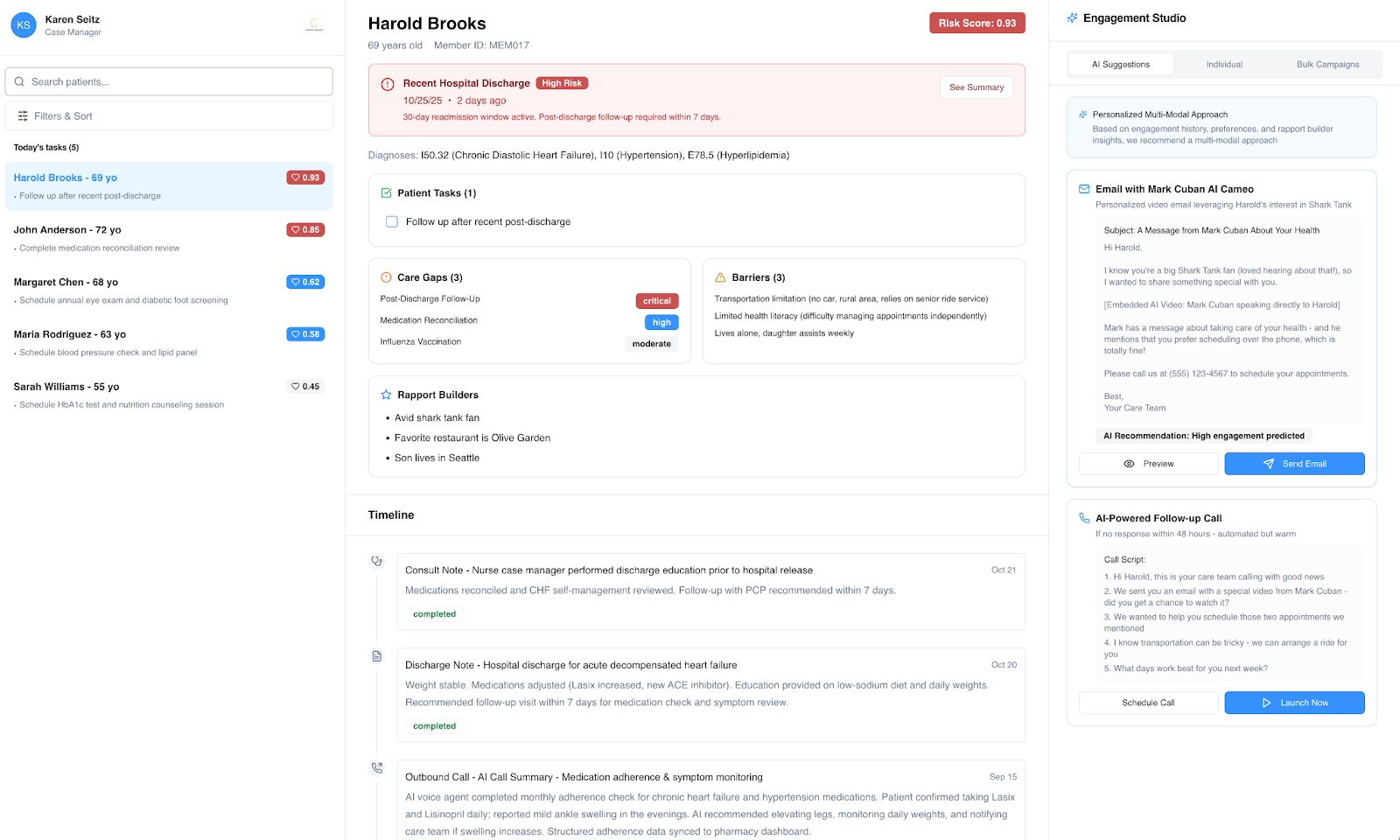Click Margaret Chen 0.62 risk badge
1400x840 pixels.
305,282
